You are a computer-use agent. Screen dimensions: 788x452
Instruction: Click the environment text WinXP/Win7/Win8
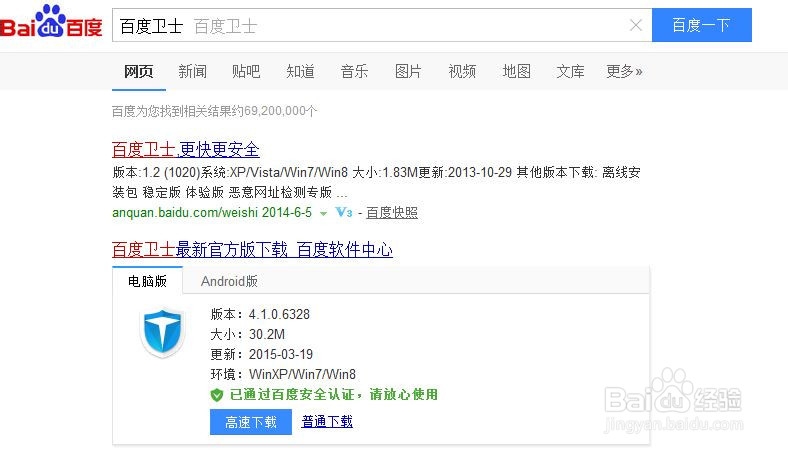tap(303, 375)
